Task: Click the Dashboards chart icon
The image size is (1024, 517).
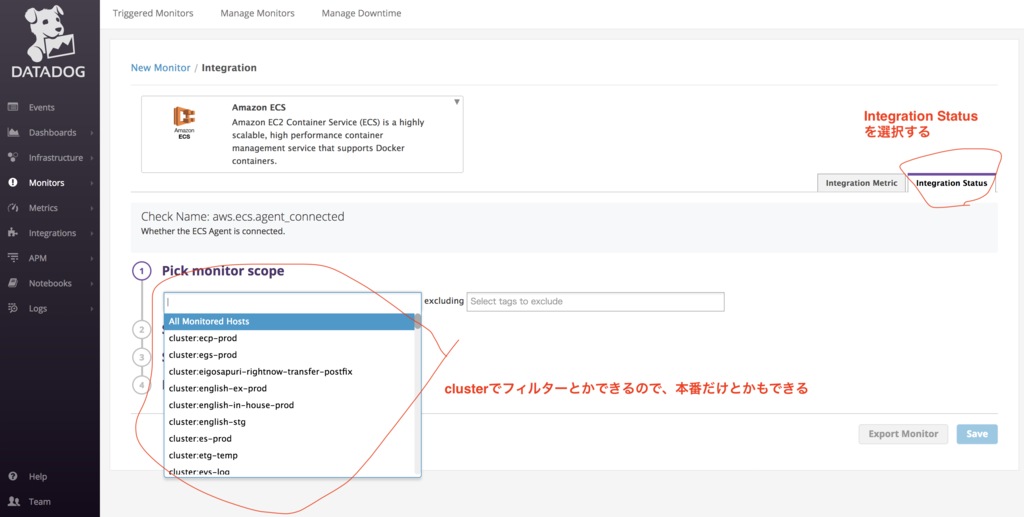Action: [x=13, y=133]
